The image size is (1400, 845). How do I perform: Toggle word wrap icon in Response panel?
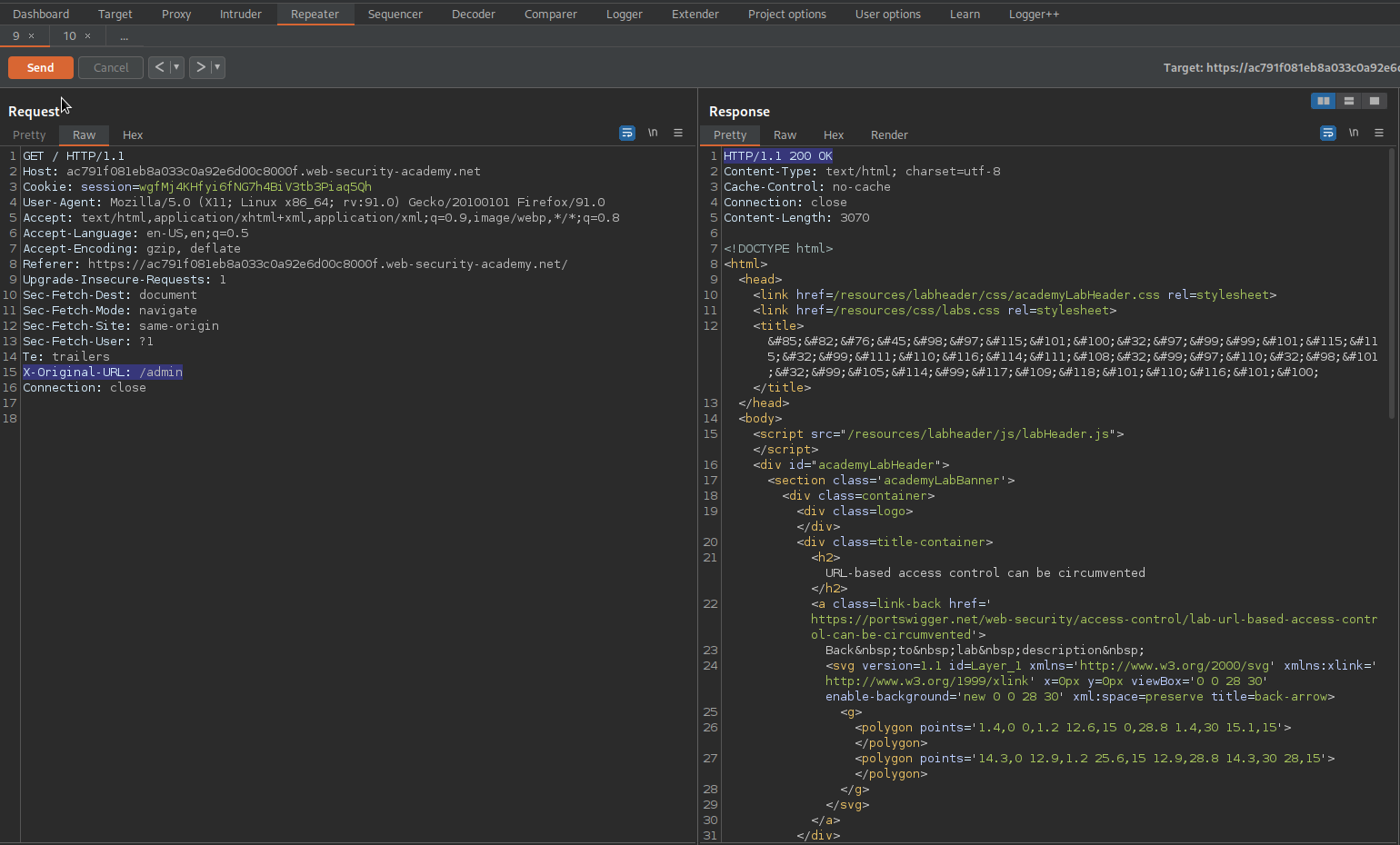click(x=1328, y=134)
